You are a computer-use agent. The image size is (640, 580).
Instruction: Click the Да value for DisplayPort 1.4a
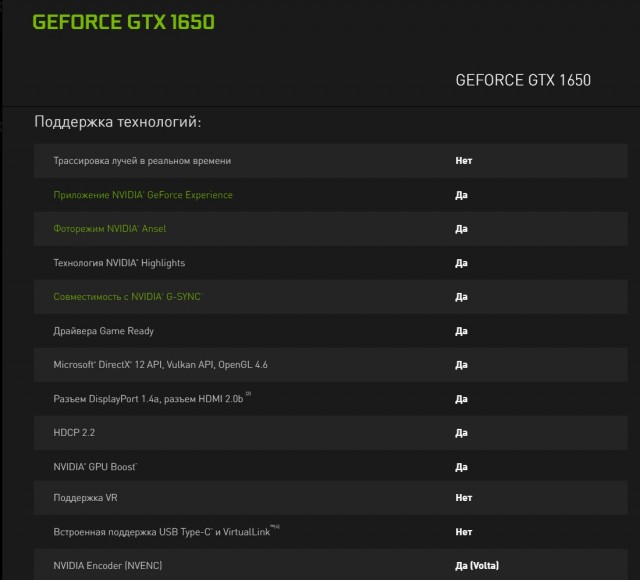tap(461, 399)
